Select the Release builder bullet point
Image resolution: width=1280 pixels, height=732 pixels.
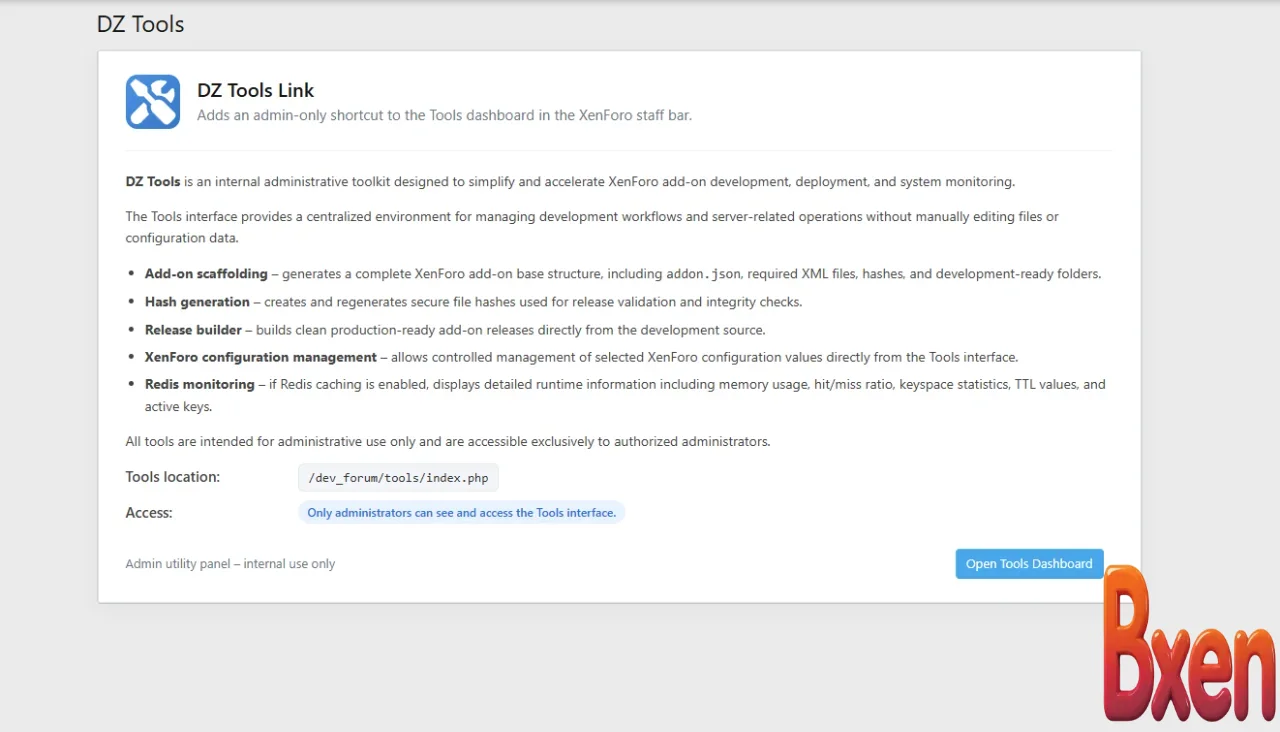tap(193, 329)
